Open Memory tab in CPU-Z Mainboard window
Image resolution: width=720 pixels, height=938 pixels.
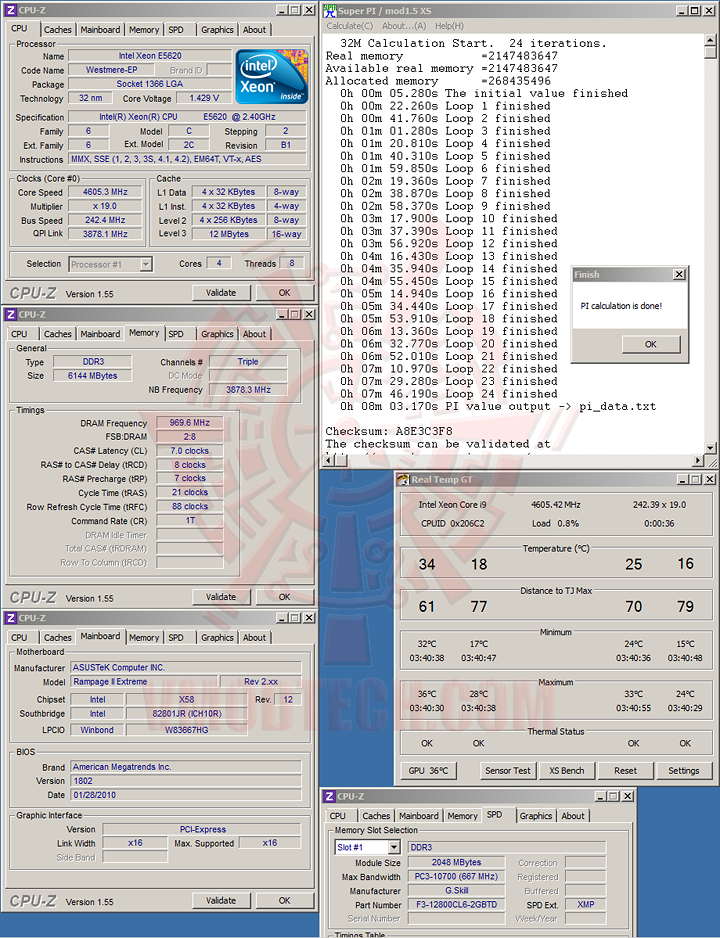[144, 638]
